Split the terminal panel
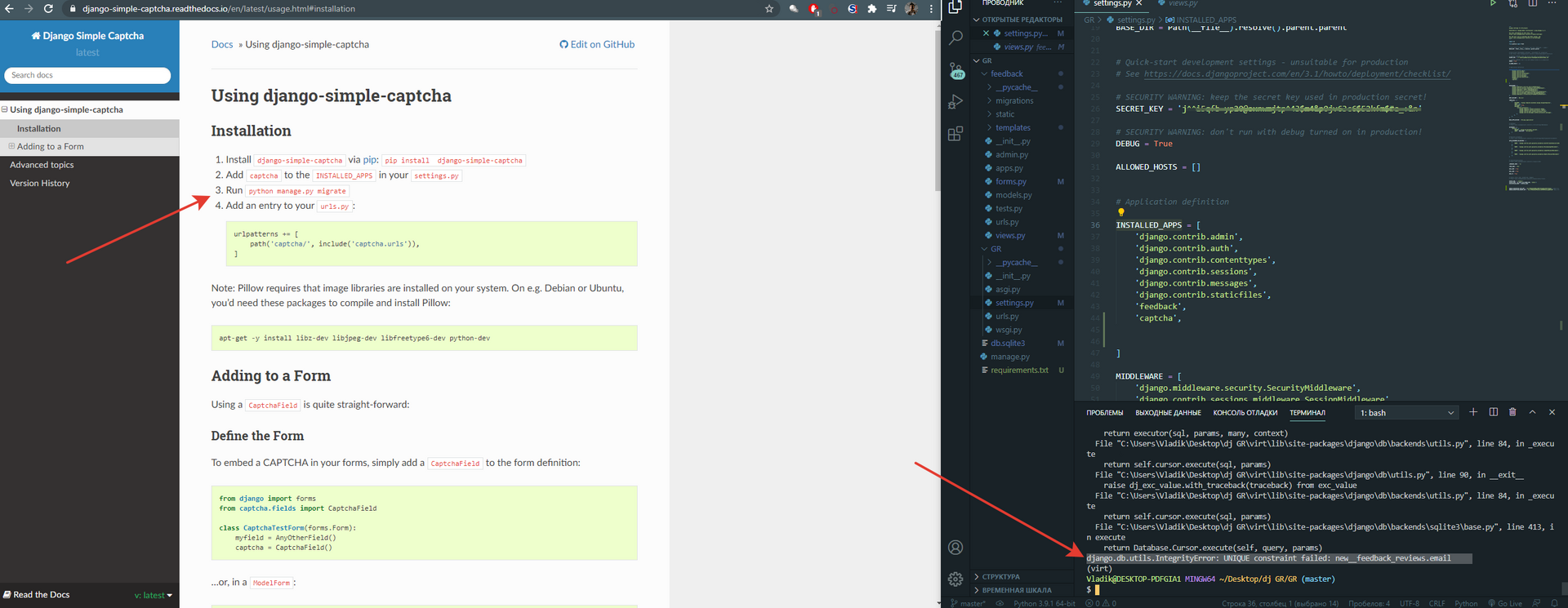 click(1493, 412)
